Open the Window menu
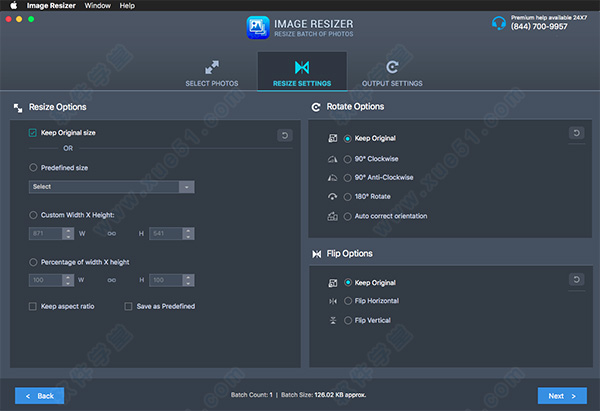600x411 pixels. coord(98,5)
